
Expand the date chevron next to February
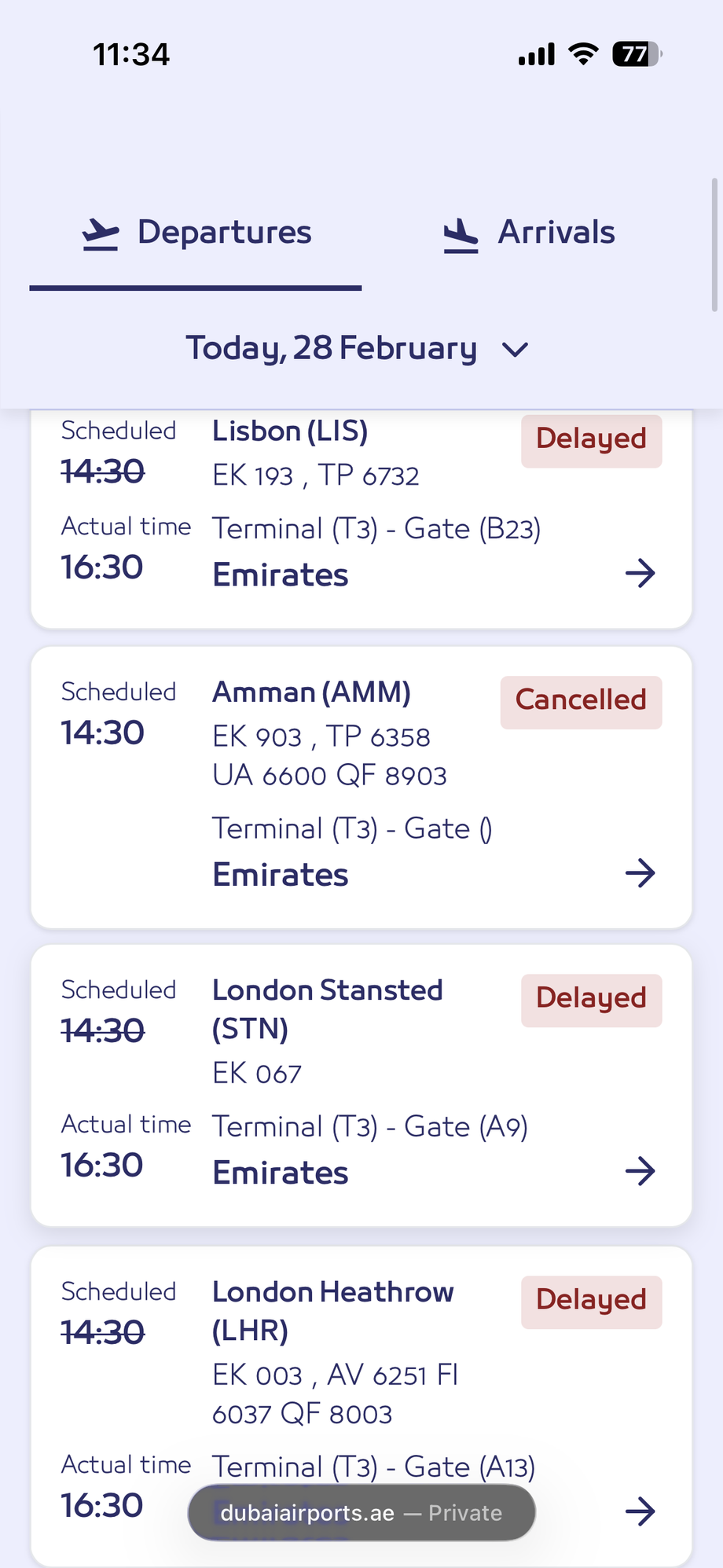515,349
